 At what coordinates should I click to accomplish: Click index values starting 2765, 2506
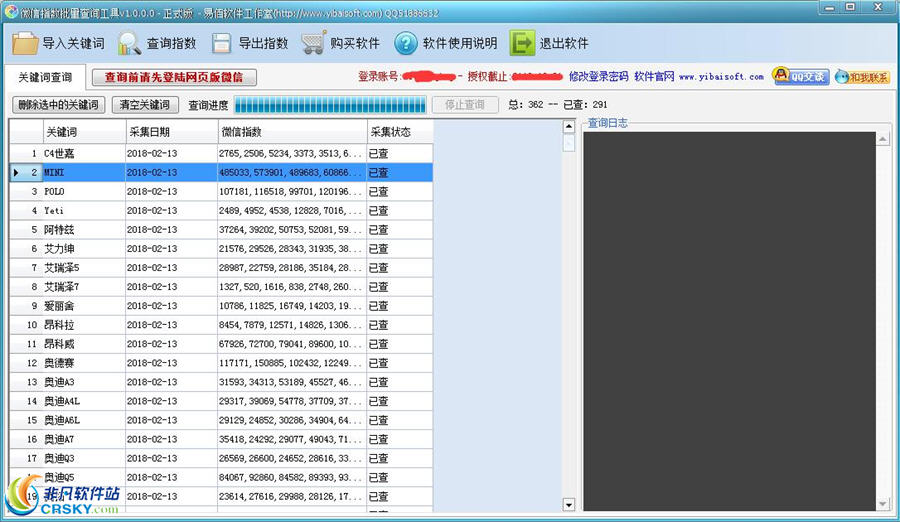[x=292, y=153]
